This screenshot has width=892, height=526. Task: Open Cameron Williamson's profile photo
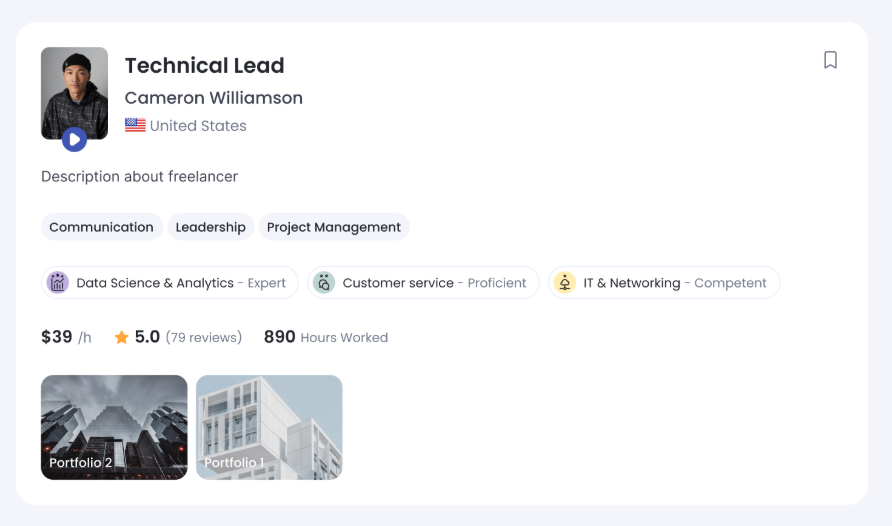point(74,88)
